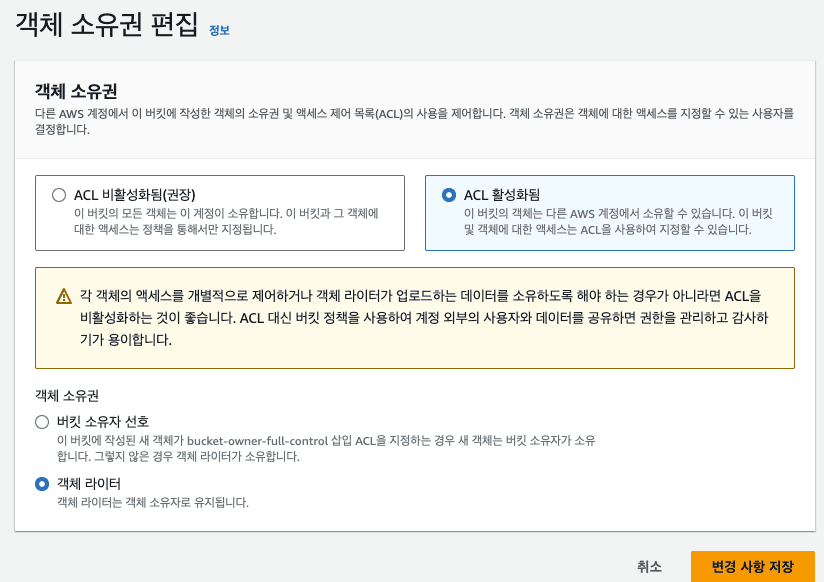Click the 객체 라이터 label text
824x582 pixels.
pos(90,483)
